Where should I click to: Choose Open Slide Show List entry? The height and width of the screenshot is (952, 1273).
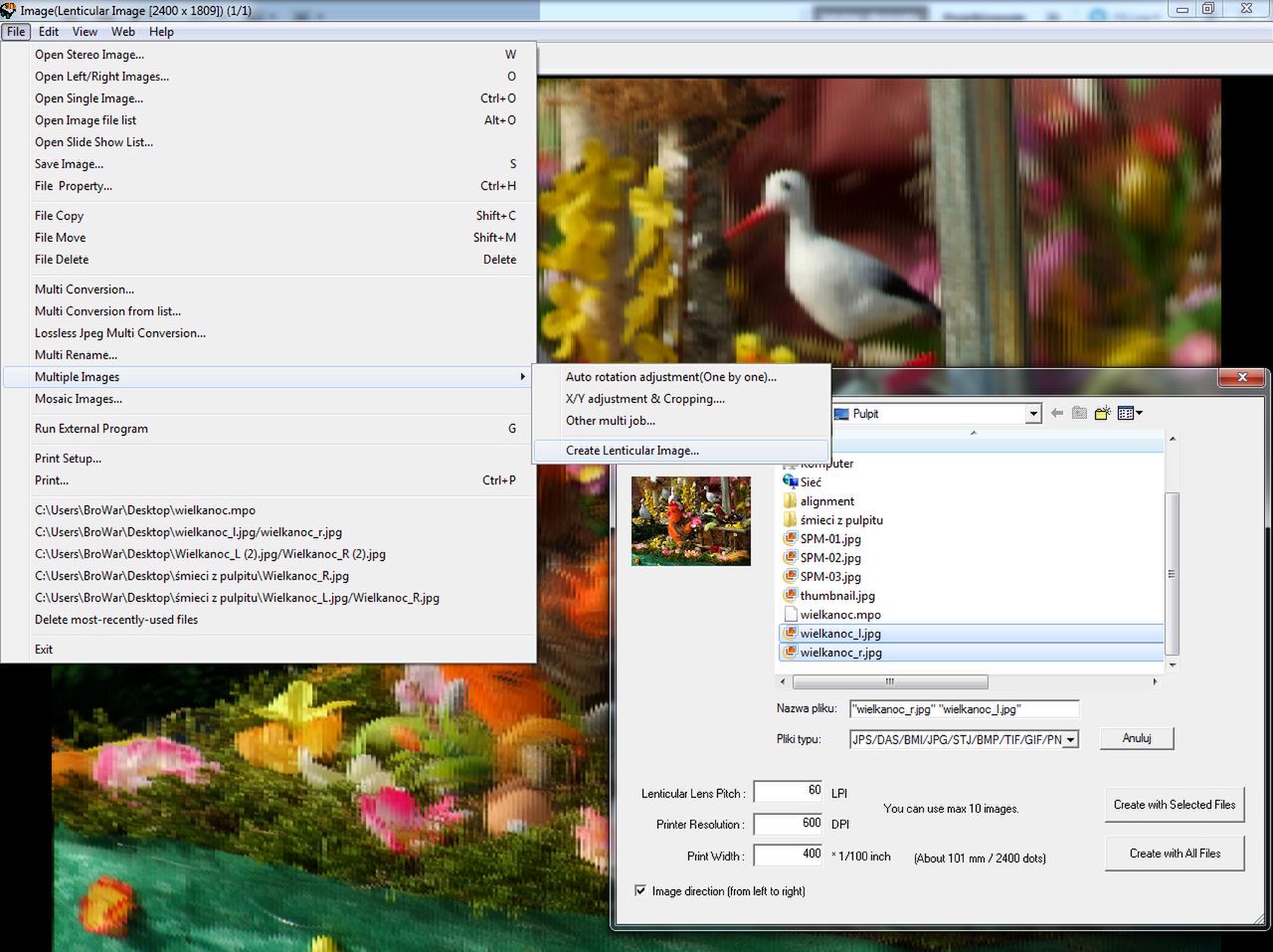[x=269, y=142]
